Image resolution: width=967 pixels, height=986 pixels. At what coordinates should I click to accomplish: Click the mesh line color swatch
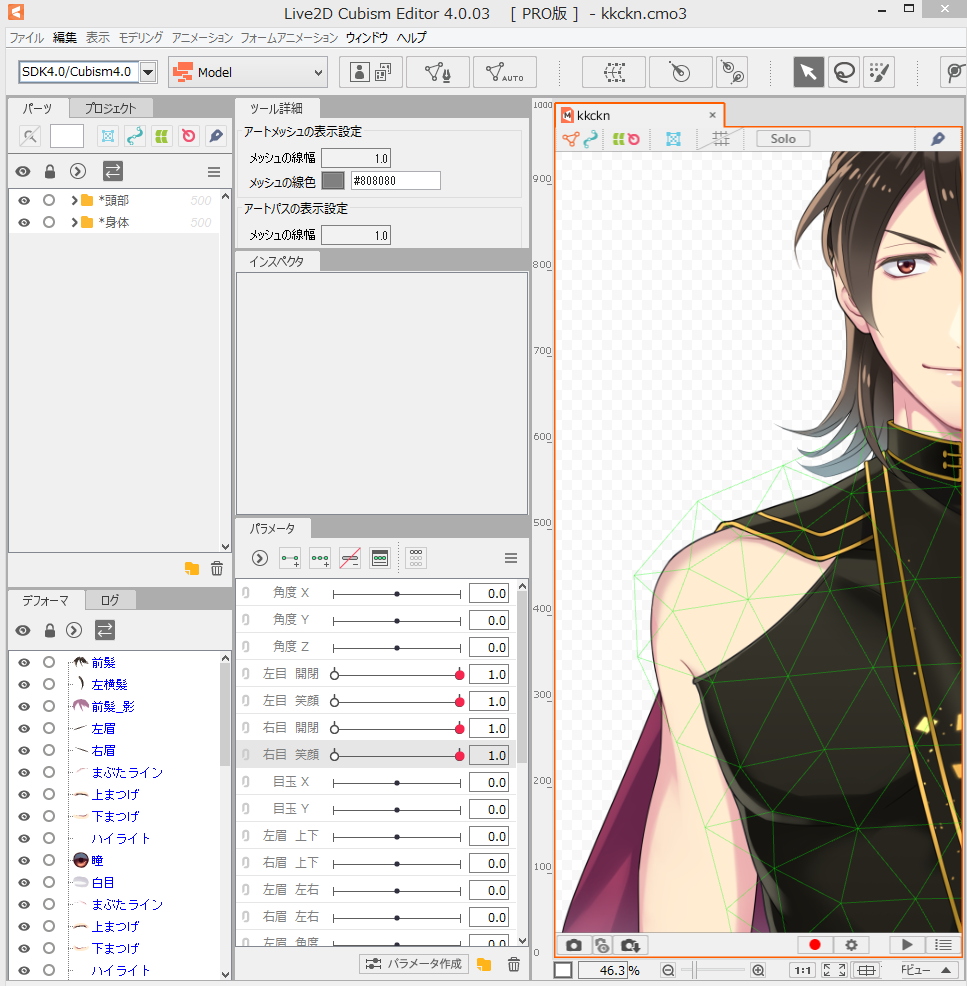tap(333, 181)
